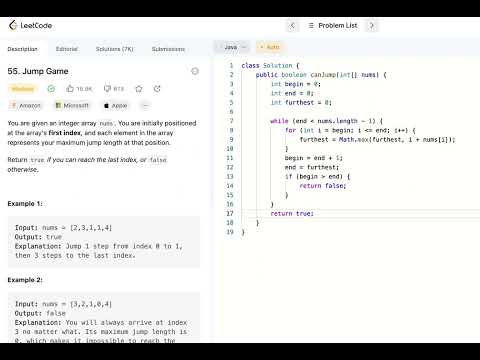
Task: Click line number 6 in editor gutter
Action: pyautogui.click(x=231, y=112)
